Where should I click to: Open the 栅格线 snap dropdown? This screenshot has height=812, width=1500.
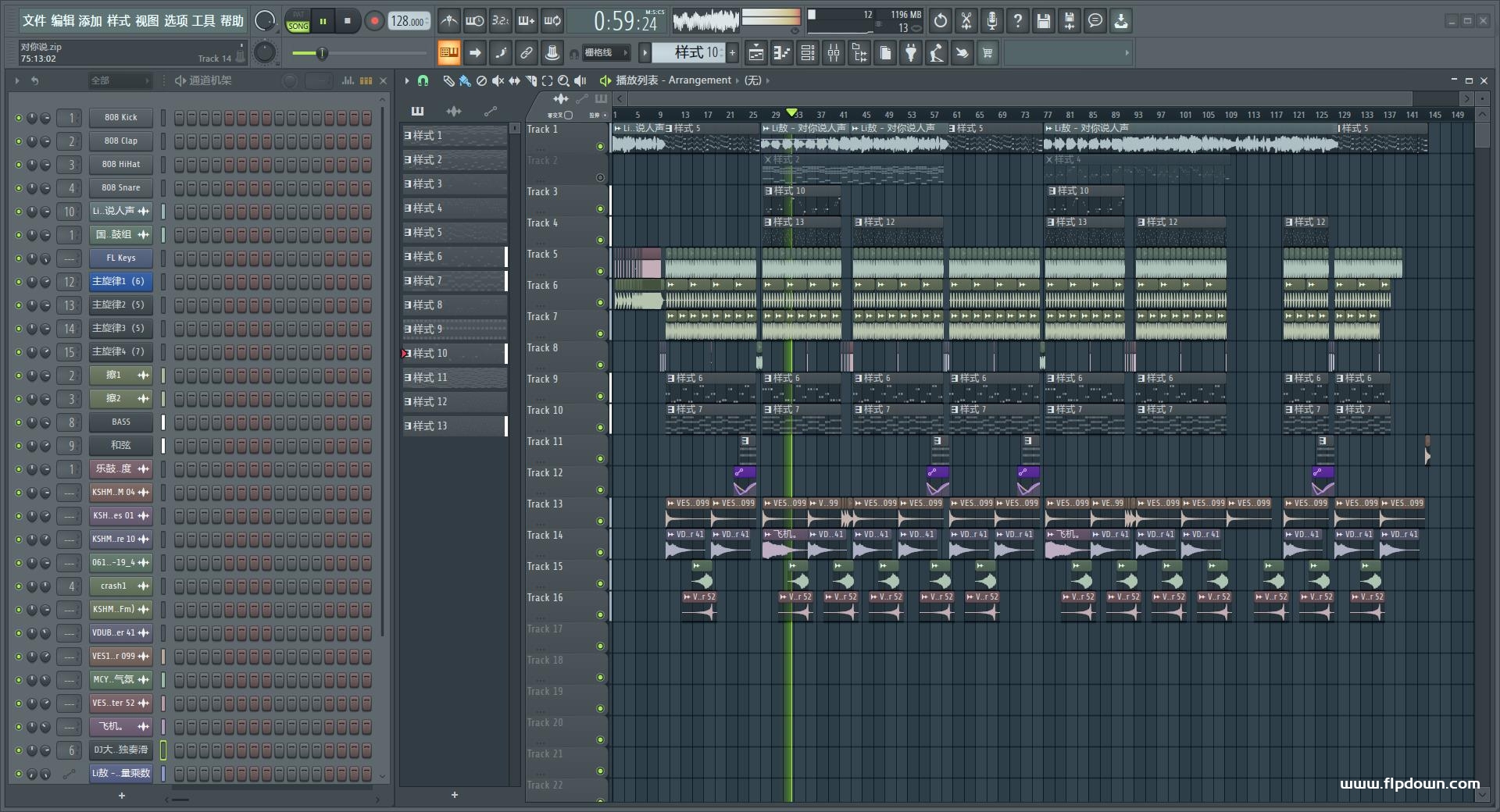(607, 53)
